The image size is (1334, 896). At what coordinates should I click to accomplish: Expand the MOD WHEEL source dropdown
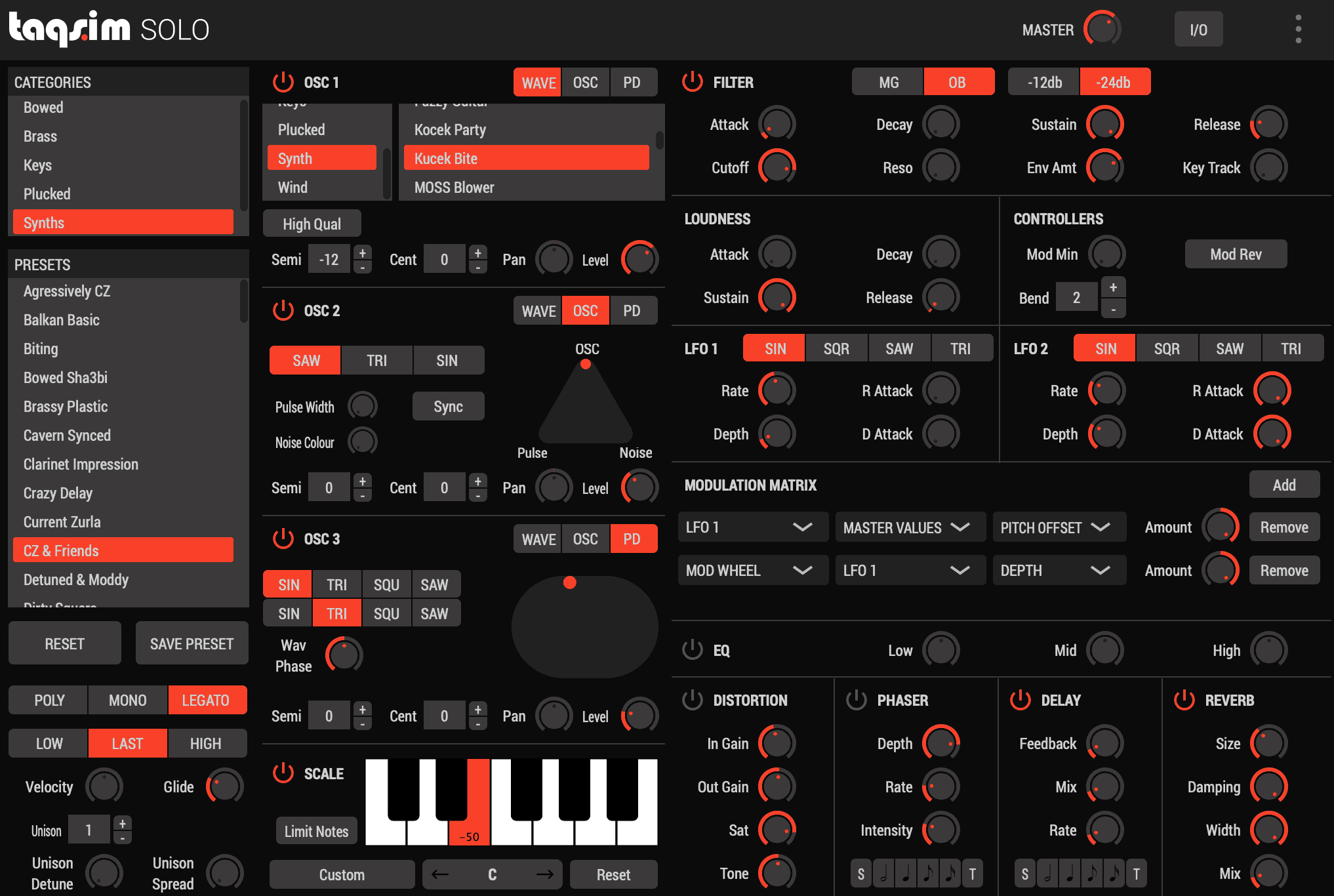click(752, 571)
